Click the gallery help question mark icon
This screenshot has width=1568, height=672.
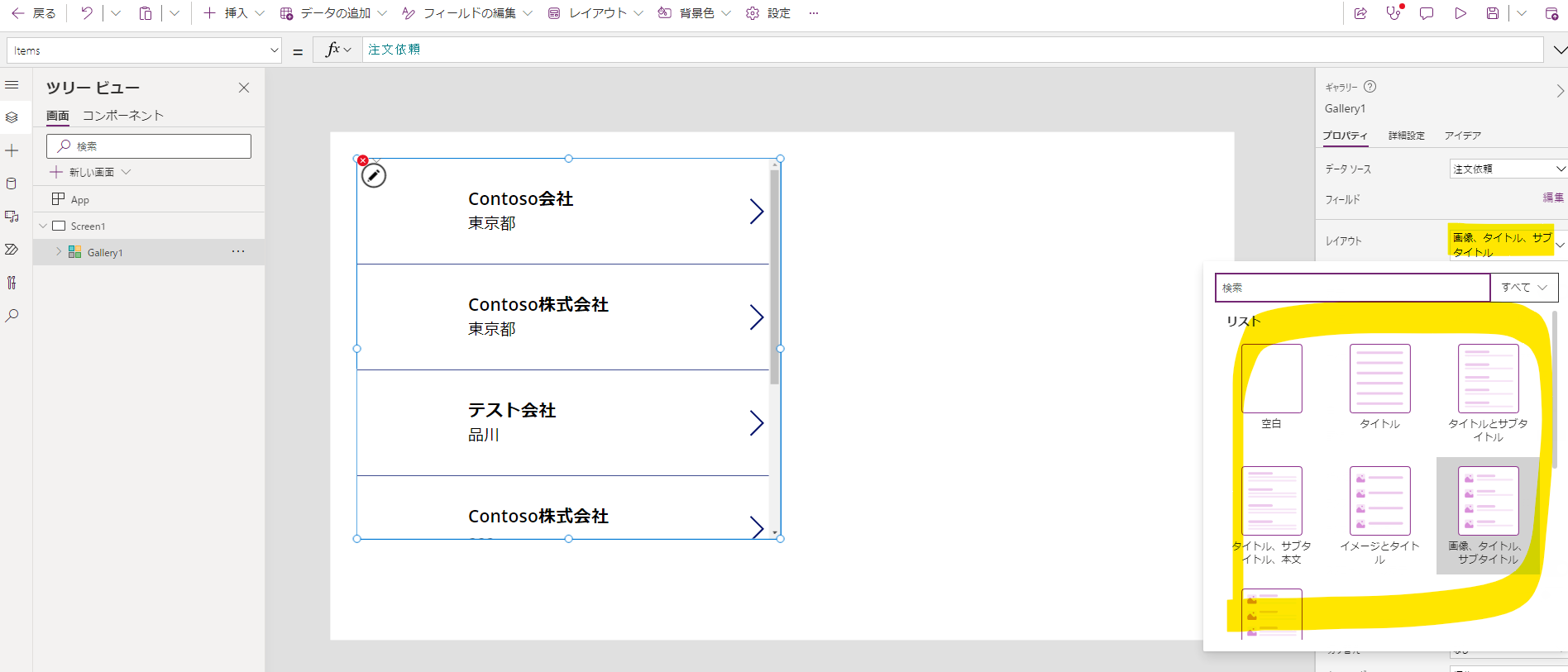pyautogui.click(x=1370, y=87)
